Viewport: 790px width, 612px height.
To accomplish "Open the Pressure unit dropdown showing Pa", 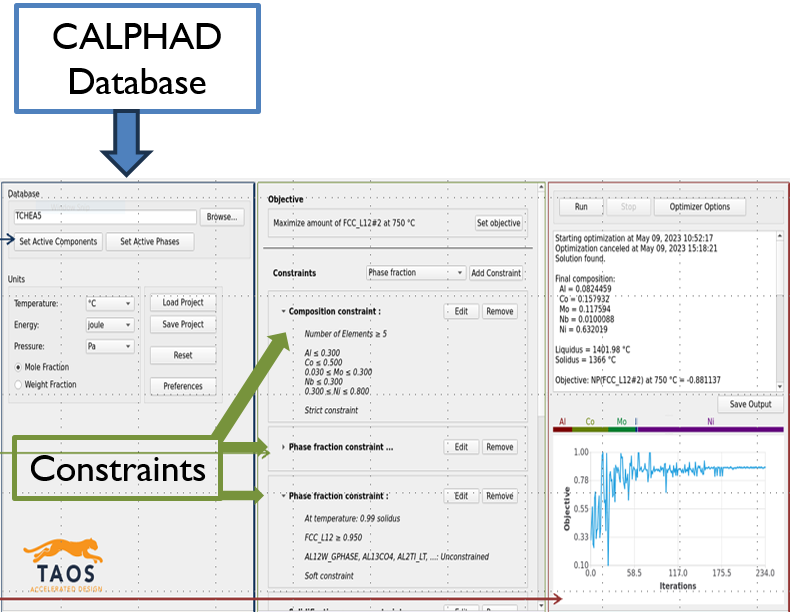I will tap(110, 346).
